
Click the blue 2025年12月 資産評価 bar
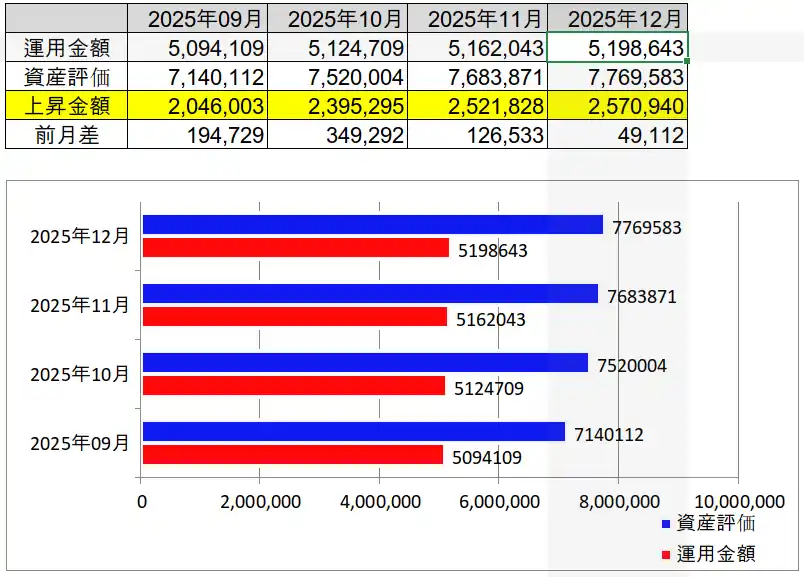[x=372, y=225]
